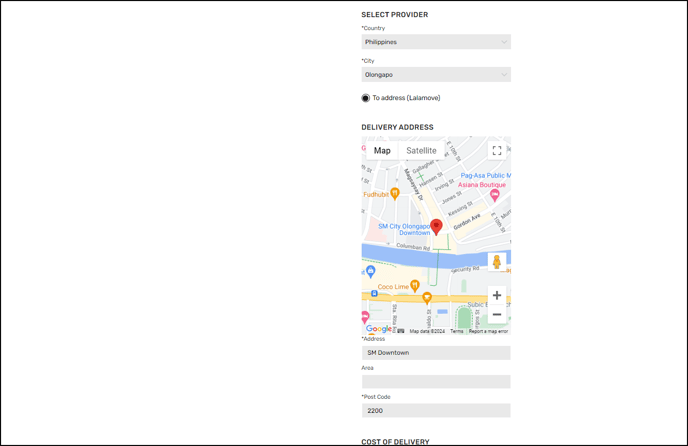Open the Country dropdown showing Philippines
688x446 pixels.
click(x=436, y=42)
